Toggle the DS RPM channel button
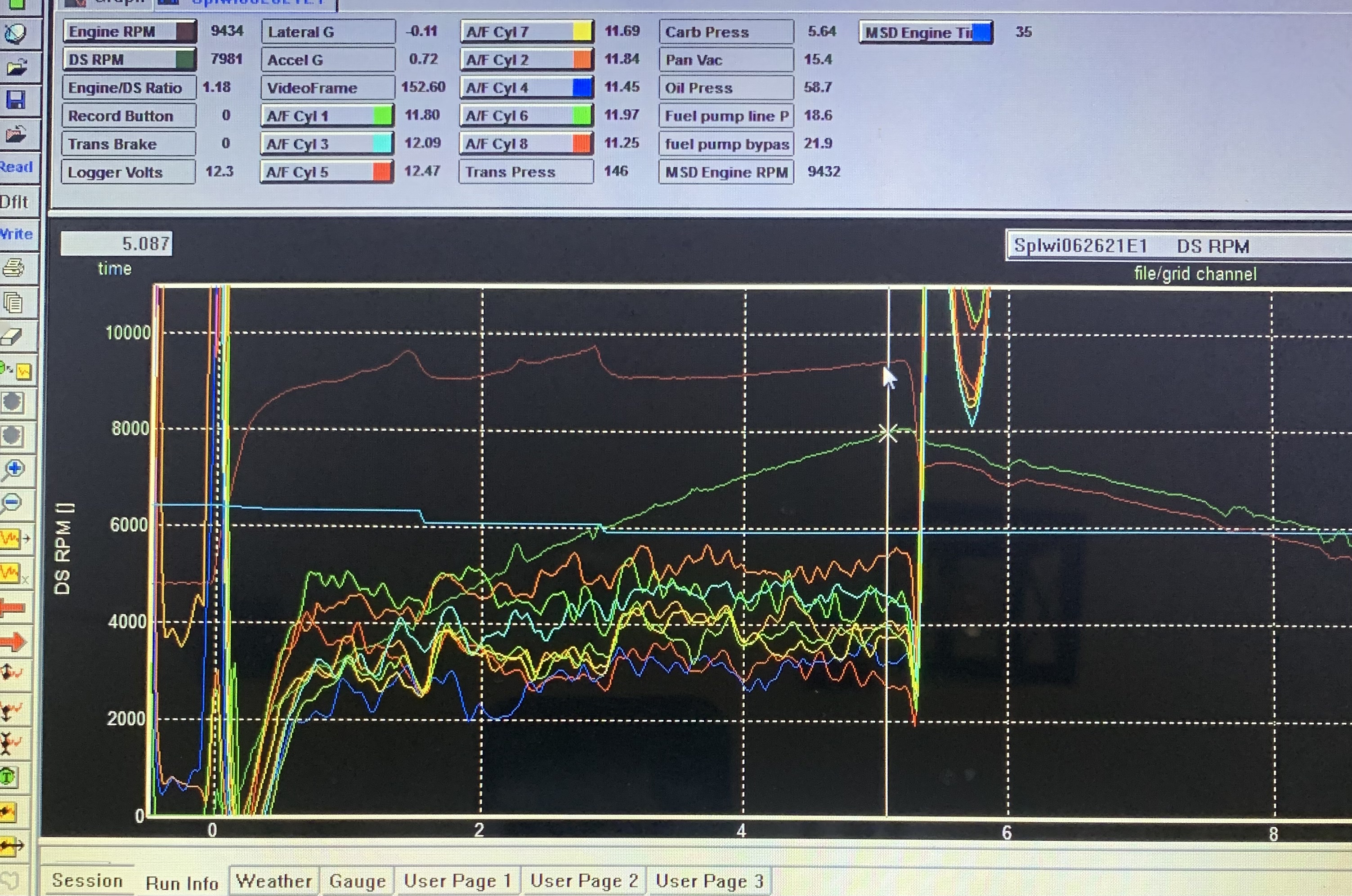The width and height of the screenshot is (1352, 896). (x=129, y=59)
